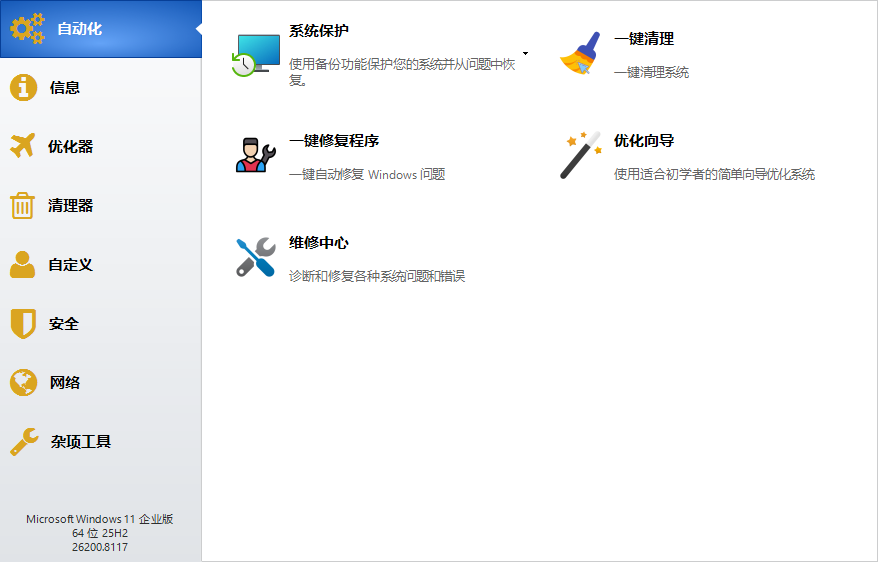This screenshot has width=878, height=562.
Task: Go to the 清理器 section
Action: (101, 205)
